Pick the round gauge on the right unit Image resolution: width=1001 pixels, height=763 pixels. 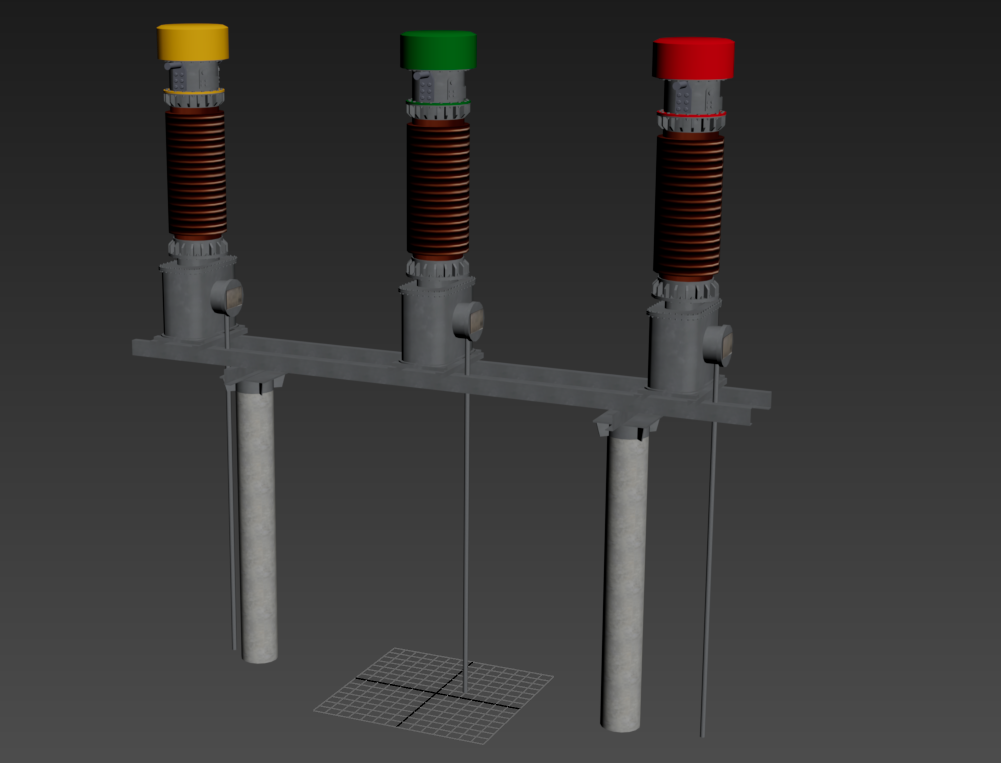[719, 344]
